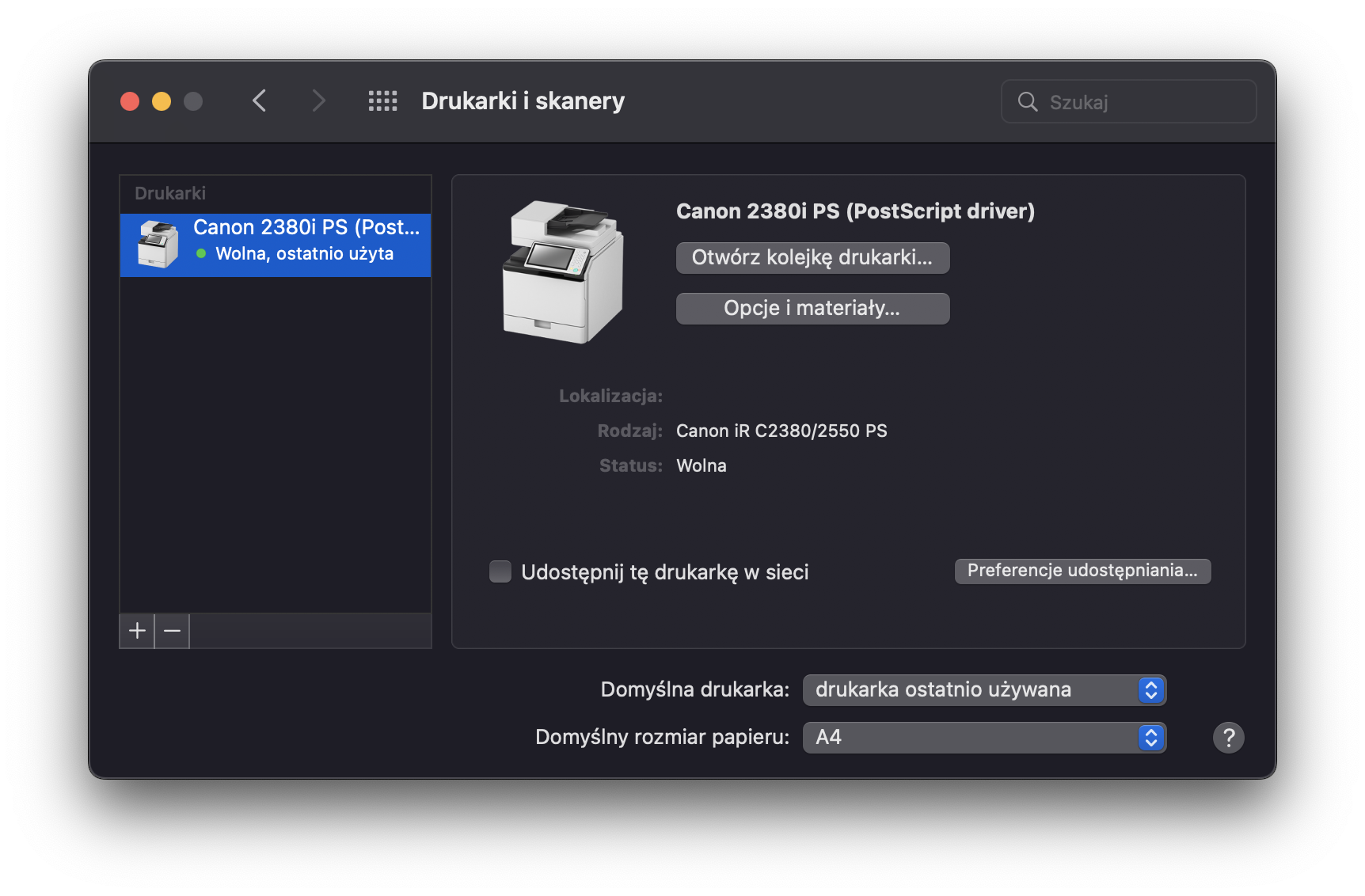The height and width of the screenshot is (896, 1365).
Task: Click the green status dot by 'Wolna'
Action: click(x=201, y=254)
